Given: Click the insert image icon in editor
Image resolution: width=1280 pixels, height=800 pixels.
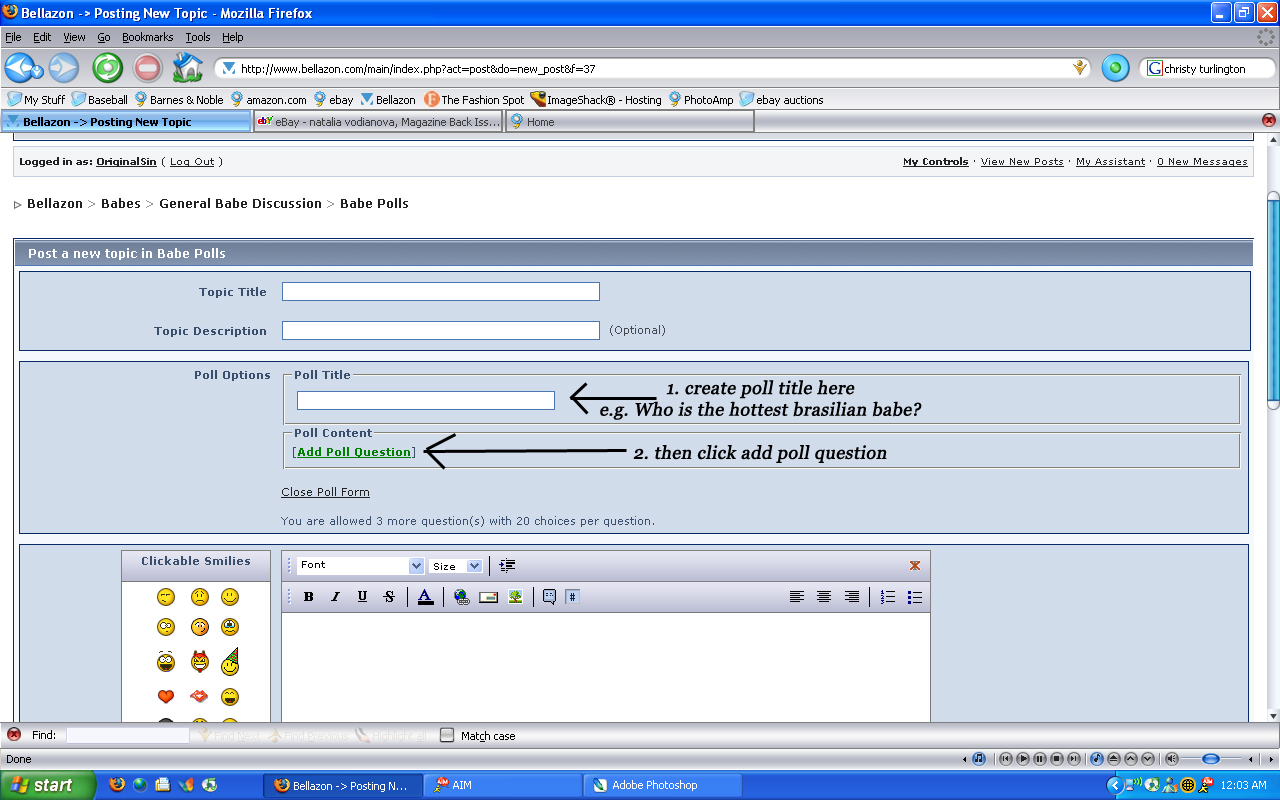Looking at the screenshot, I should [515, 597].
